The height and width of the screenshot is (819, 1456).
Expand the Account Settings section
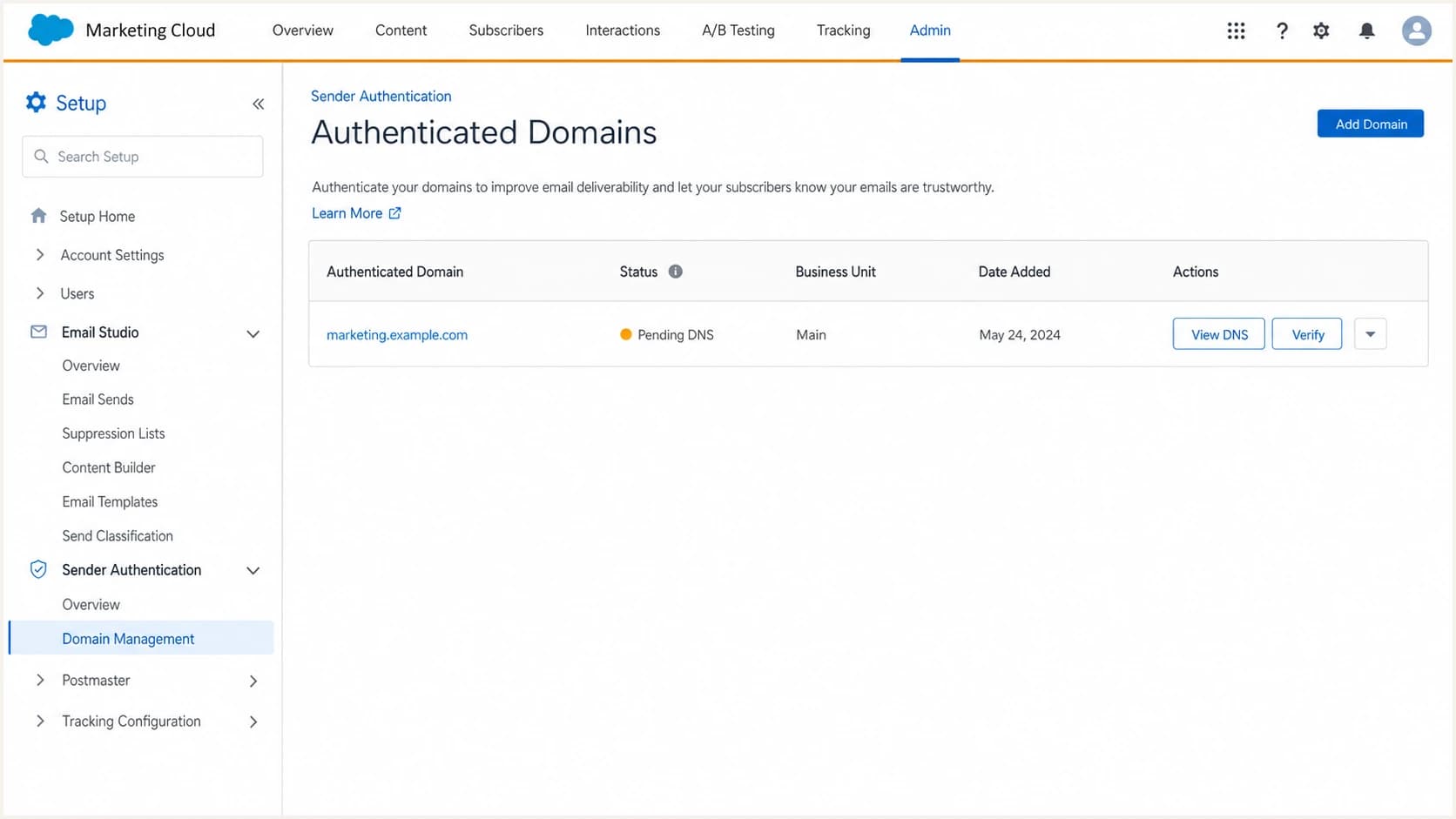(40, 254)
